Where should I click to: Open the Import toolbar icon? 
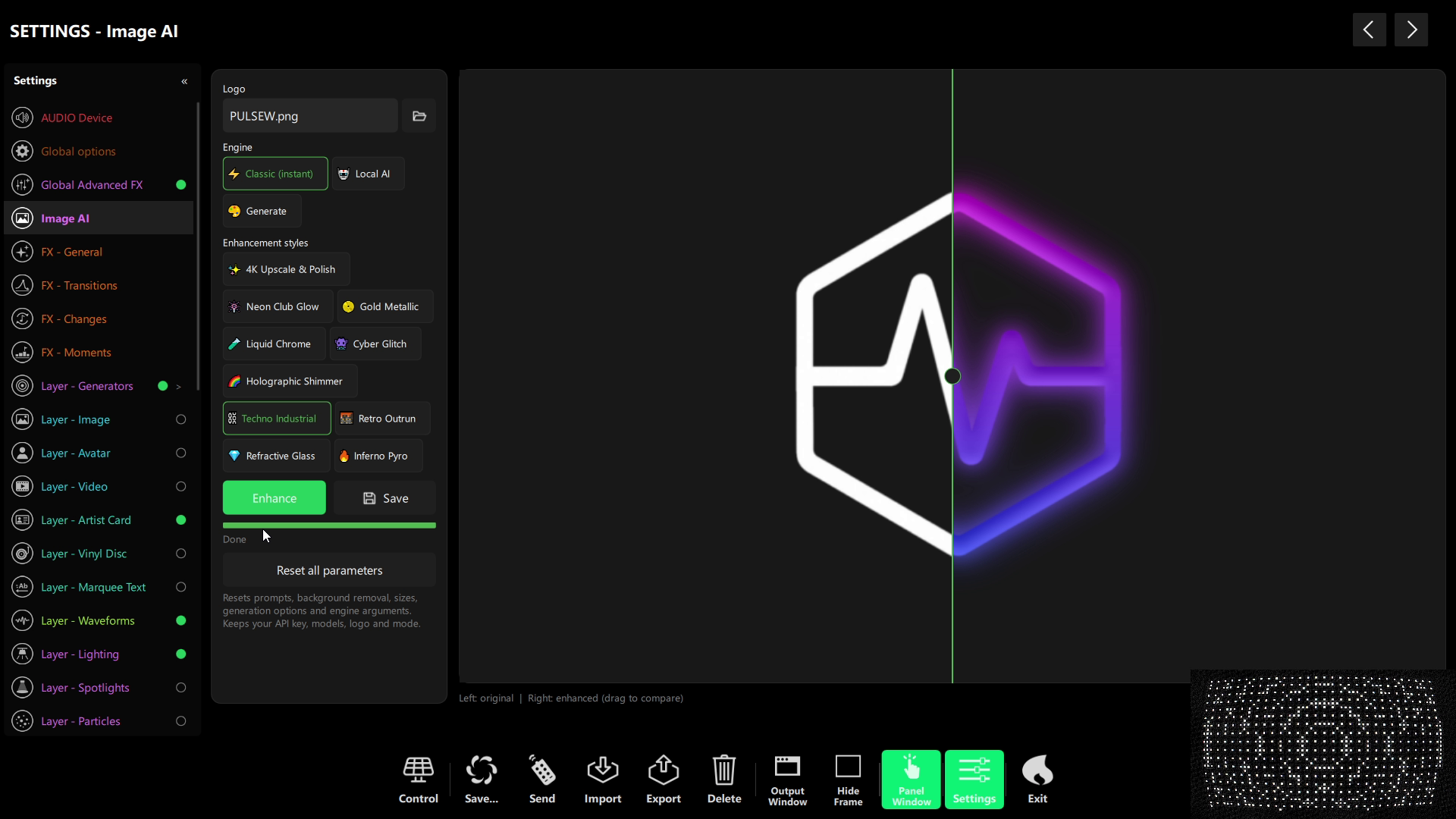click(602, 779)
